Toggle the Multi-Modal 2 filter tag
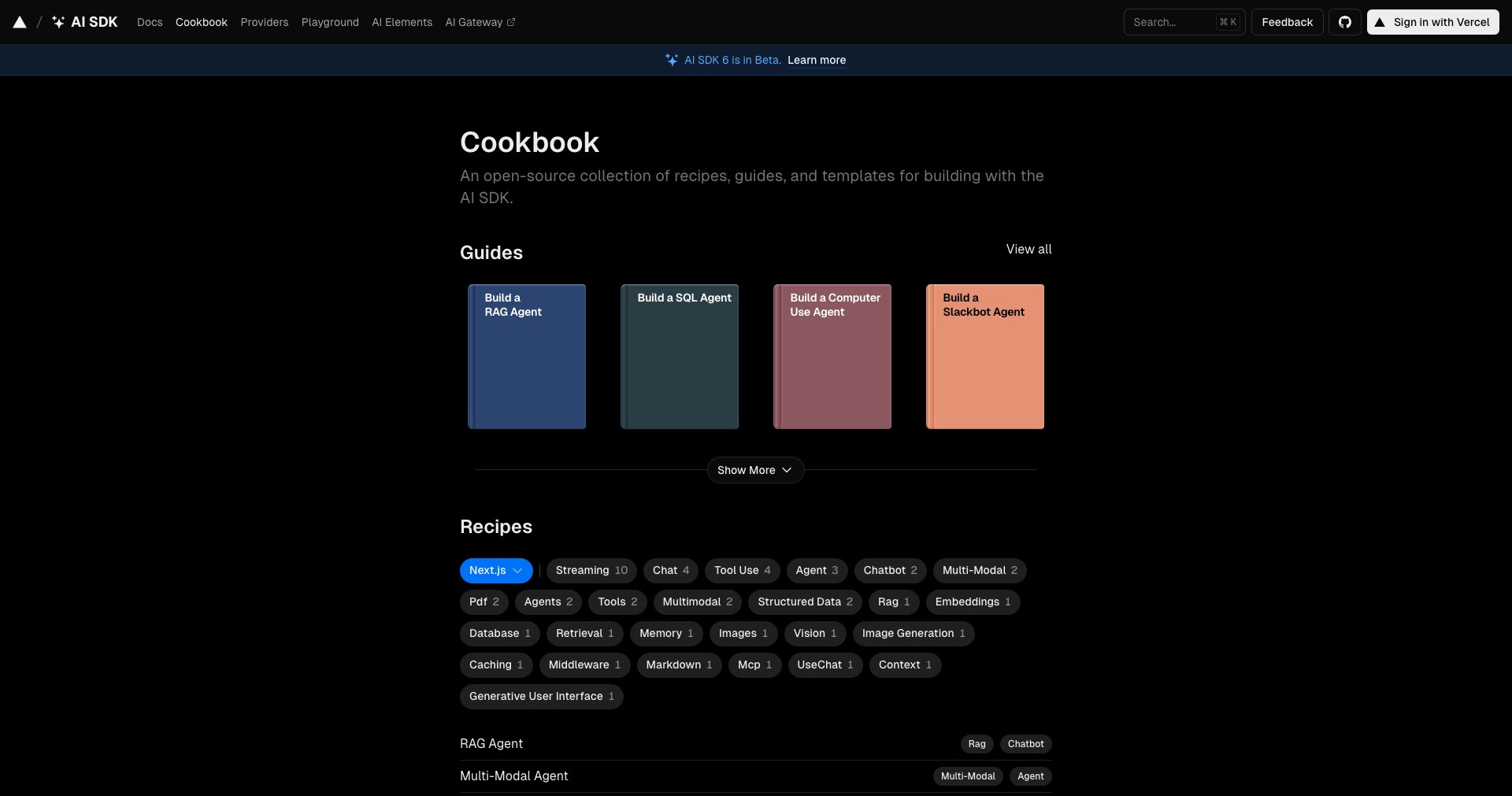 [980, 571]
